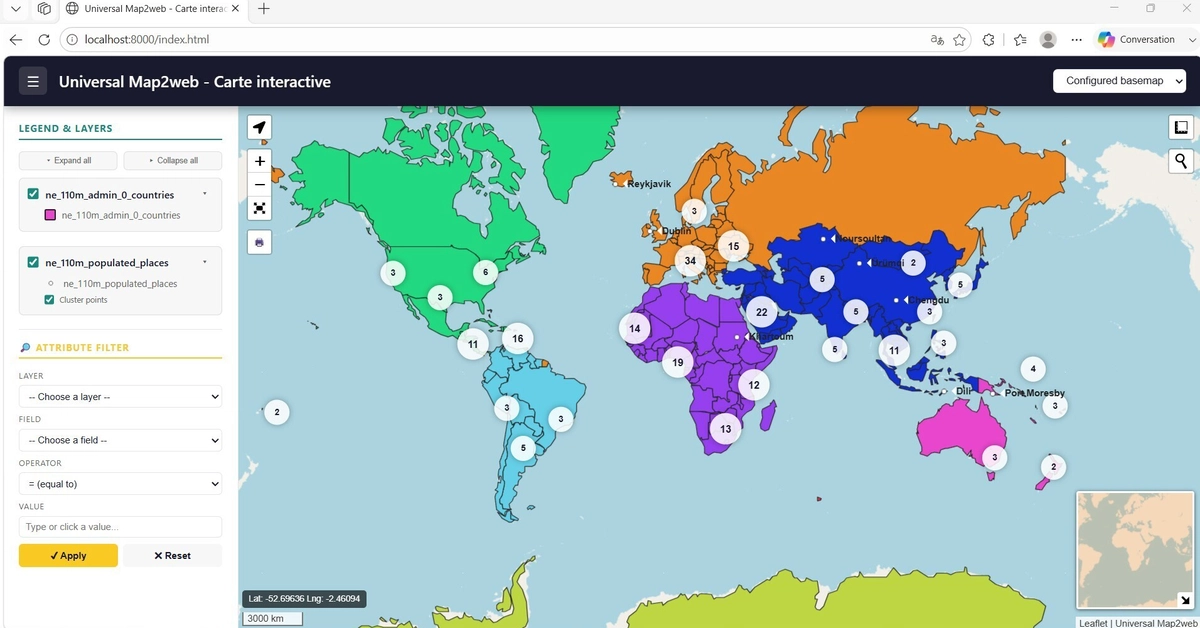The image size is (1200, 628).
Task: Click the Leaflet attribution link
Action: 1093,623
